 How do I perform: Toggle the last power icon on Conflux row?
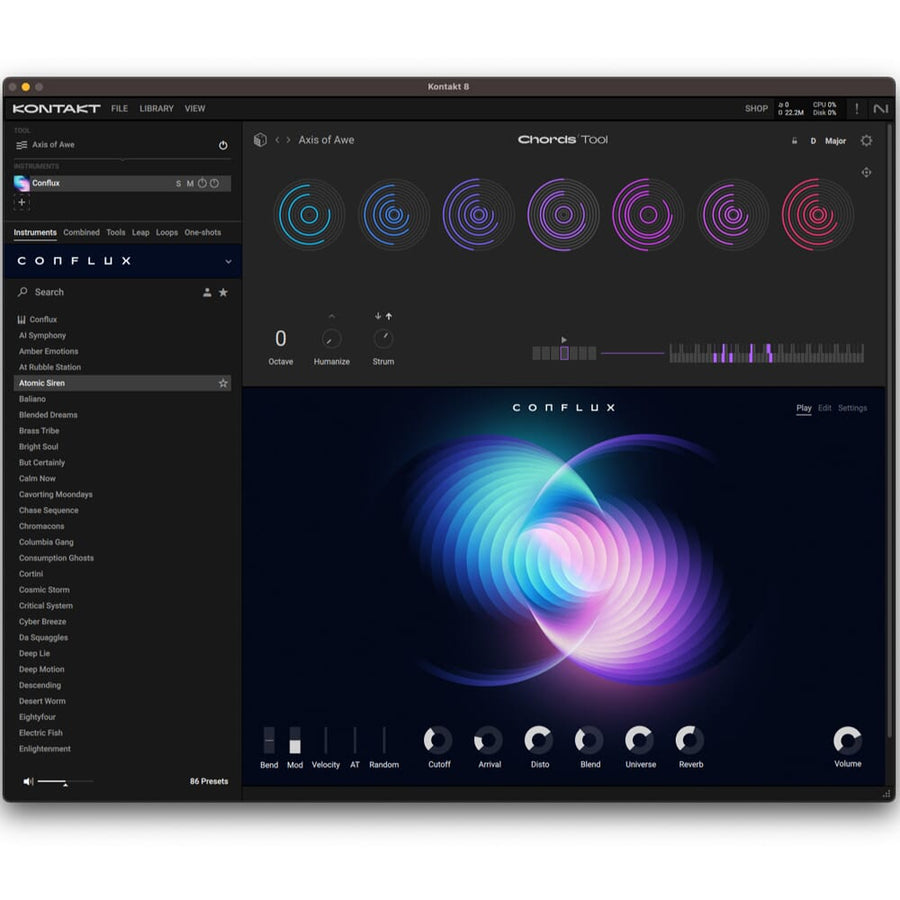[214, 184]
